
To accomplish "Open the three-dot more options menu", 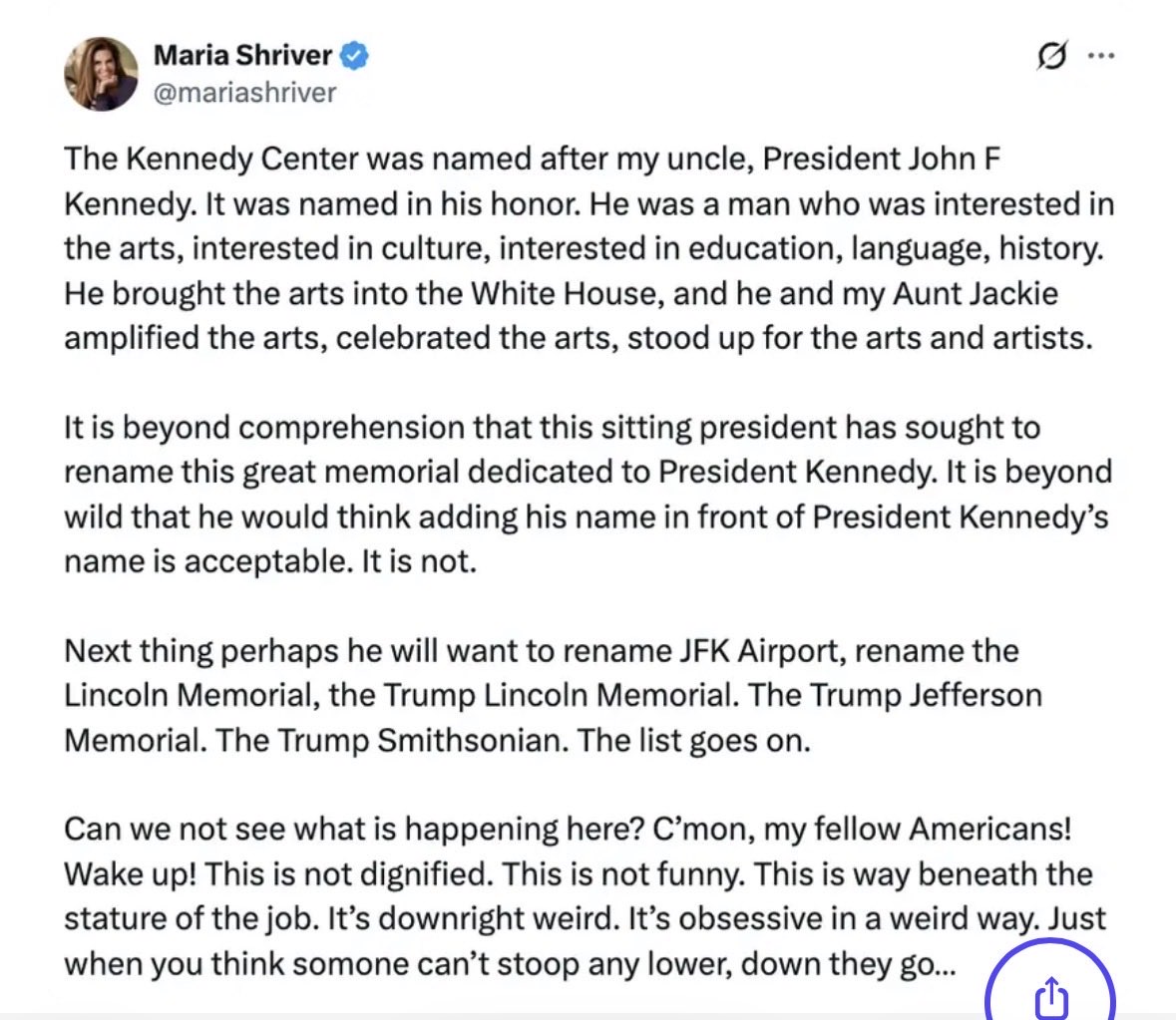I will (x=1101, y=57).
